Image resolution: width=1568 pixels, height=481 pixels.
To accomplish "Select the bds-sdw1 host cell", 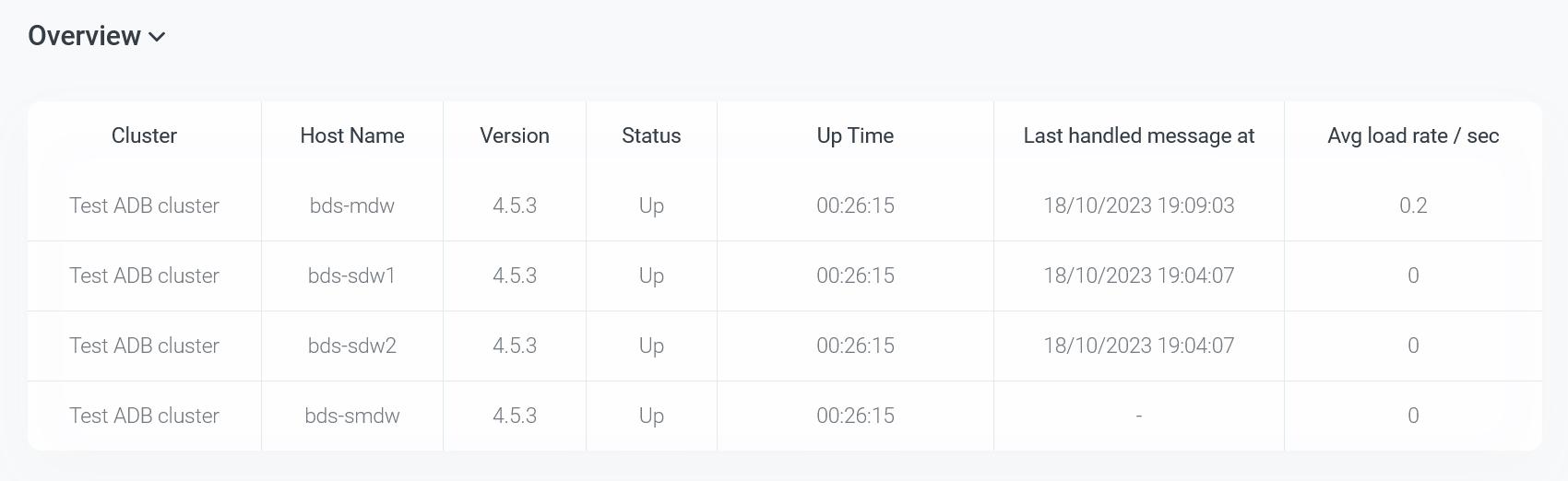I will (x=352, y=276).
